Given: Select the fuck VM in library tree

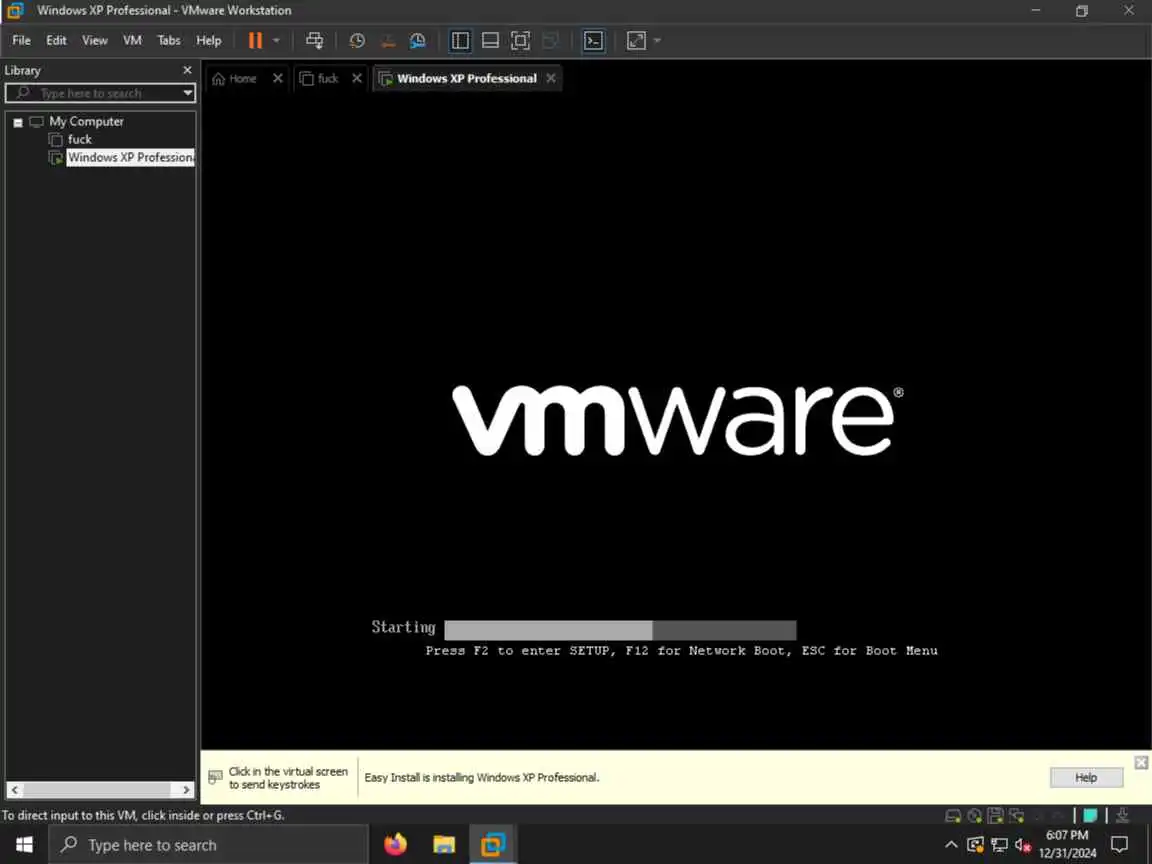Looking at the screenshot, I should (x=79, y=140).
